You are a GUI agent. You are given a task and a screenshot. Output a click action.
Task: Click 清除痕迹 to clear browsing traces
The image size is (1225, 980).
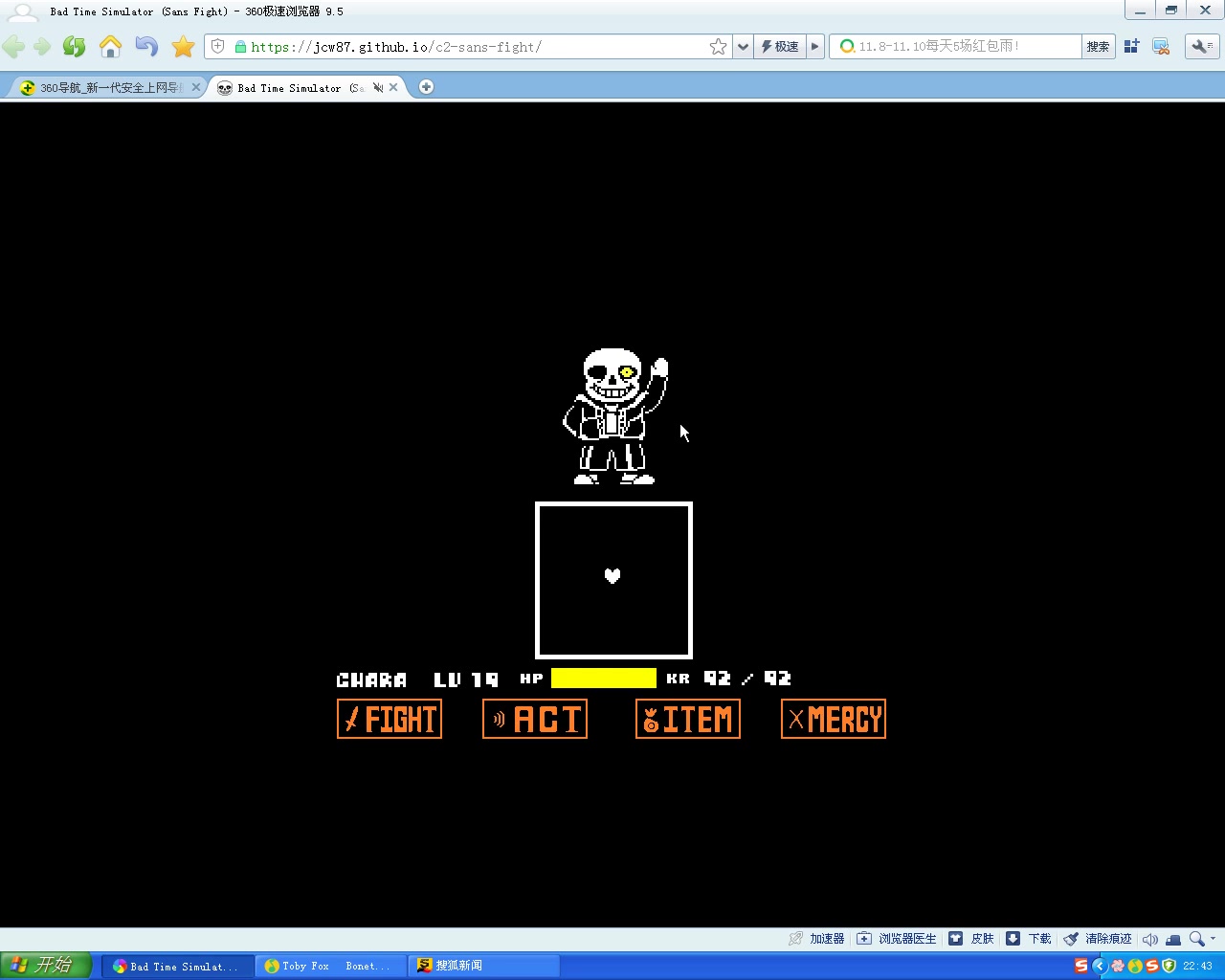coord(1098,939)
